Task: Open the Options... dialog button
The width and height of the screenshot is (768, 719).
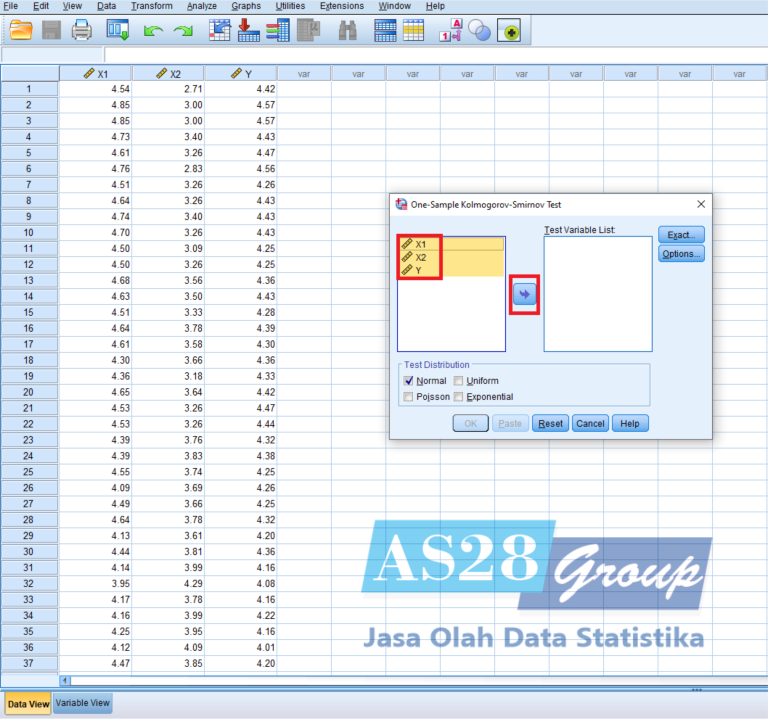Action: pyautogui.click(x=681, y=254)
